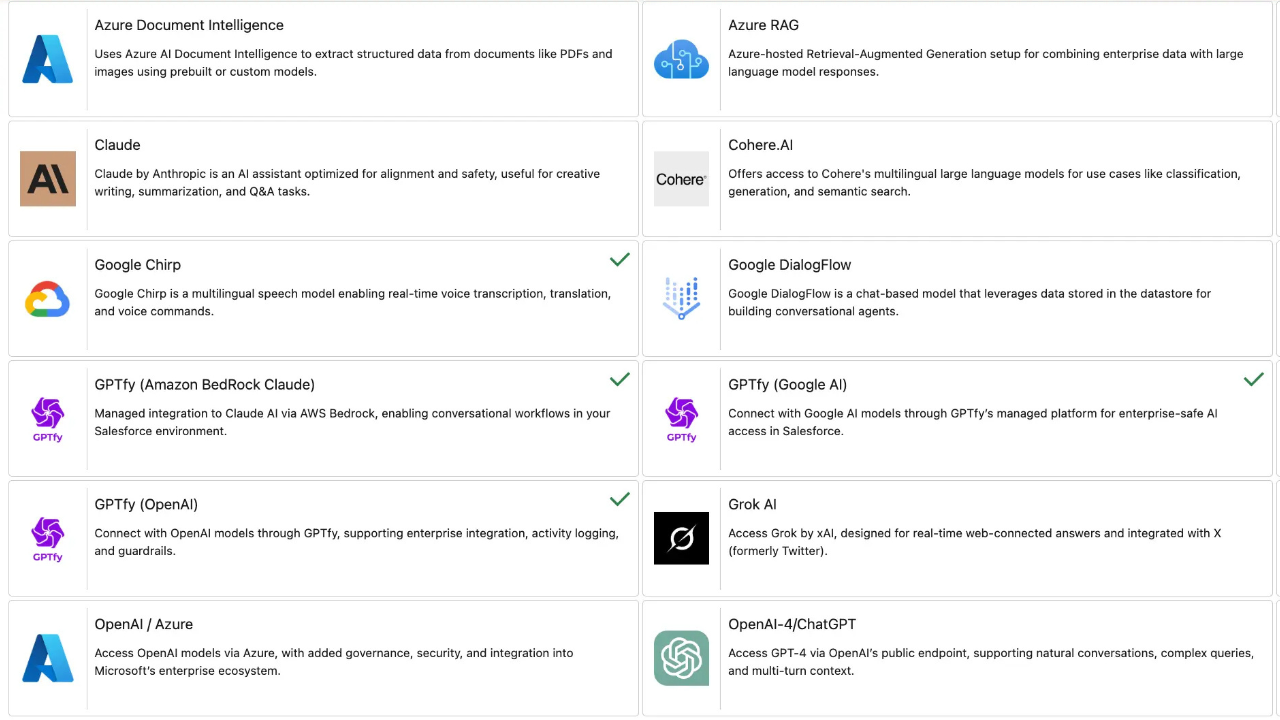
Task: Select the Claude Anthropic logo icon
Action: (48, 179)
